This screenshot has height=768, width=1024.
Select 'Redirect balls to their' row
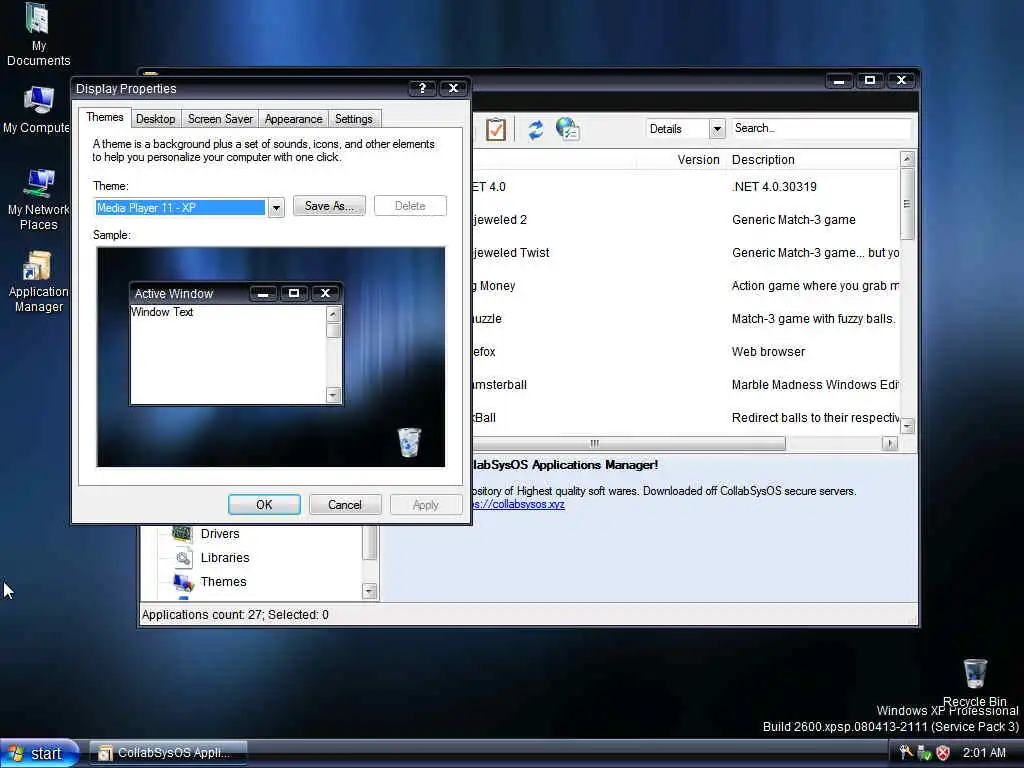click(685, 417)
